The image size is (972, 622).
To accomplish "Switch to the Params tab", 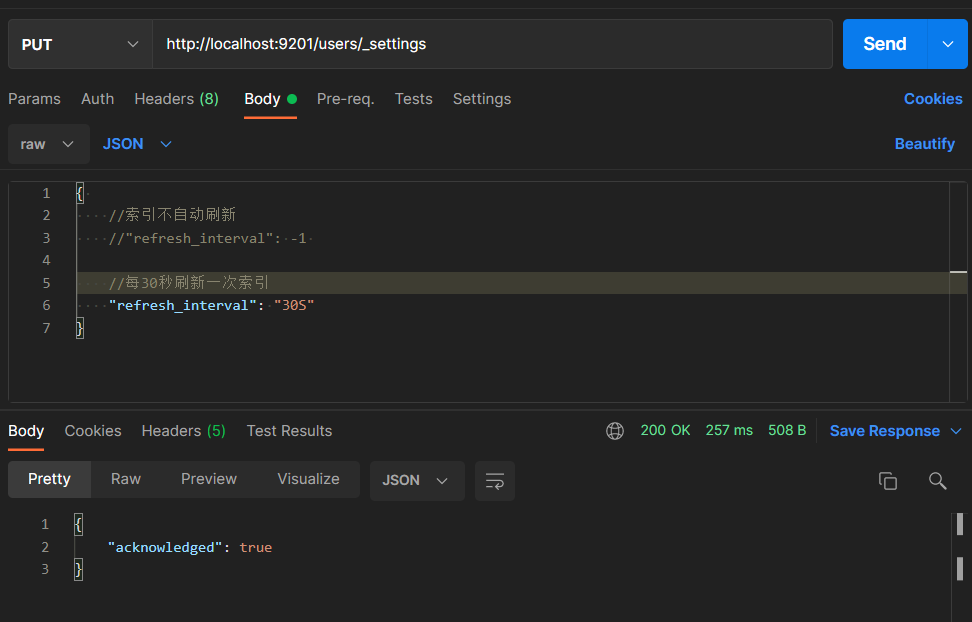I will click(34, 99).
